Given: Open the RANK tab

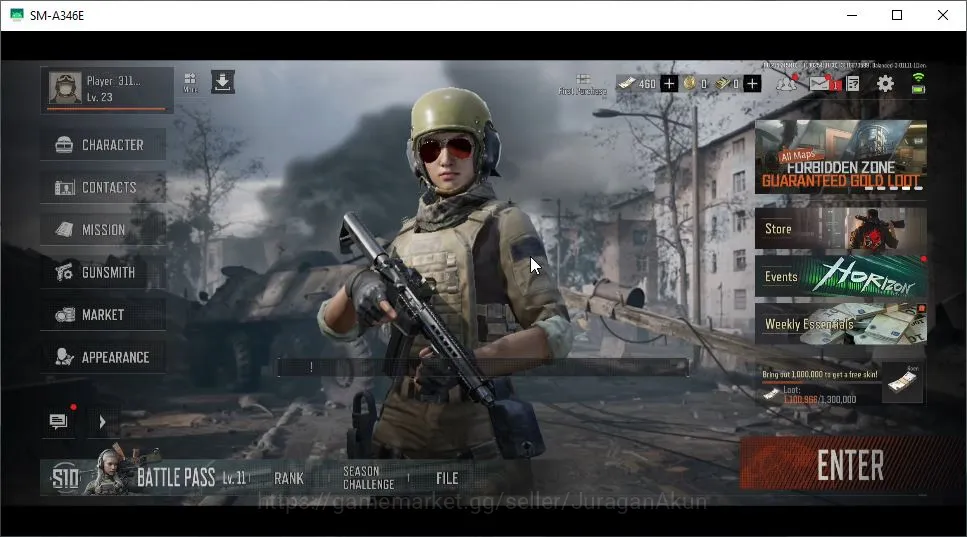Looking at the screenshot, I should pyautogui.click(x=289, y=478).
